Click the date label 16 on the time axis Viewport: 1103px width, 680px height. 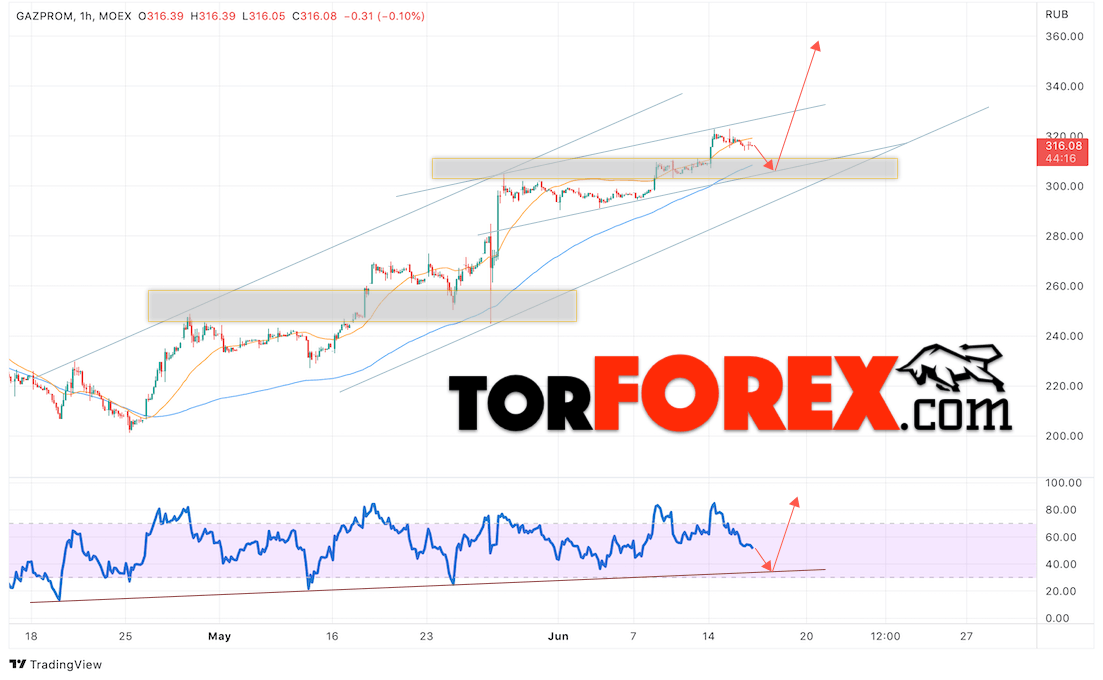pos(332,636)
